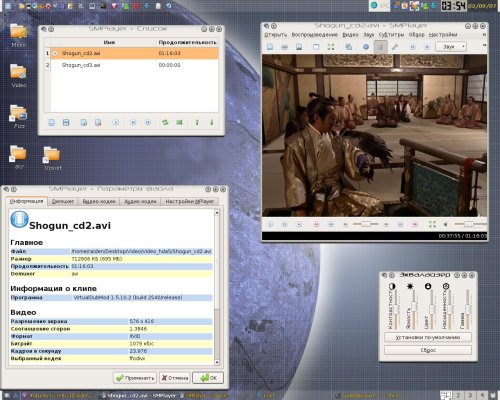Open the Открыть menu

coord(275,35)
